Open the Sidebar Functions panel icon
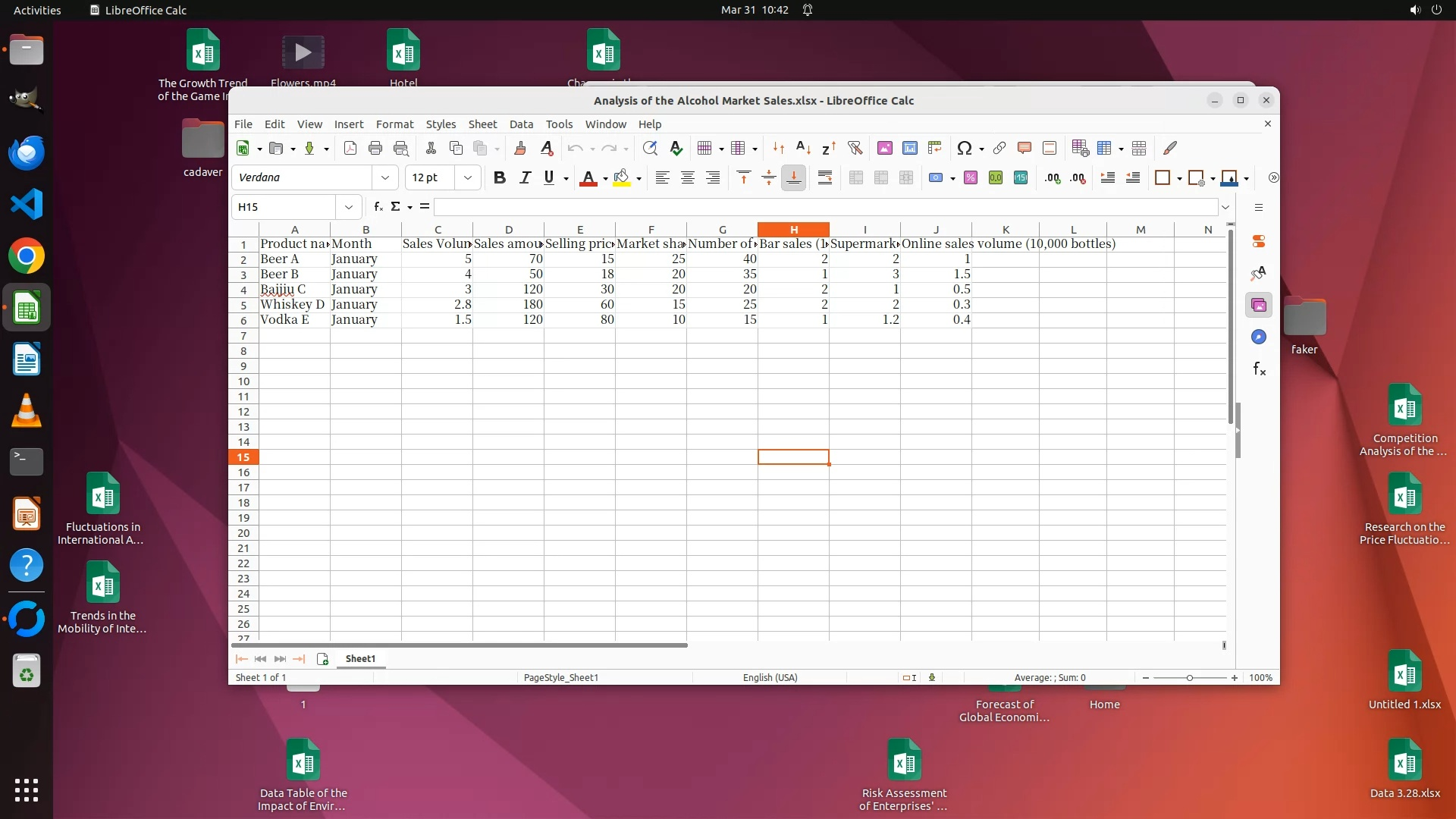The image size is (1456, 819). pyautogui.click(x=1259, y=369)
